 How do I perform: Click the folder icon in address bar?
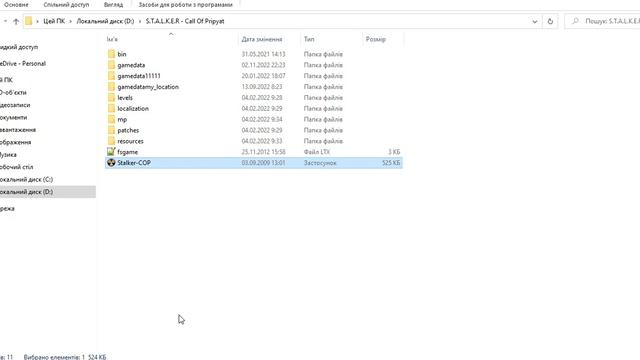(x=28, y=21)
